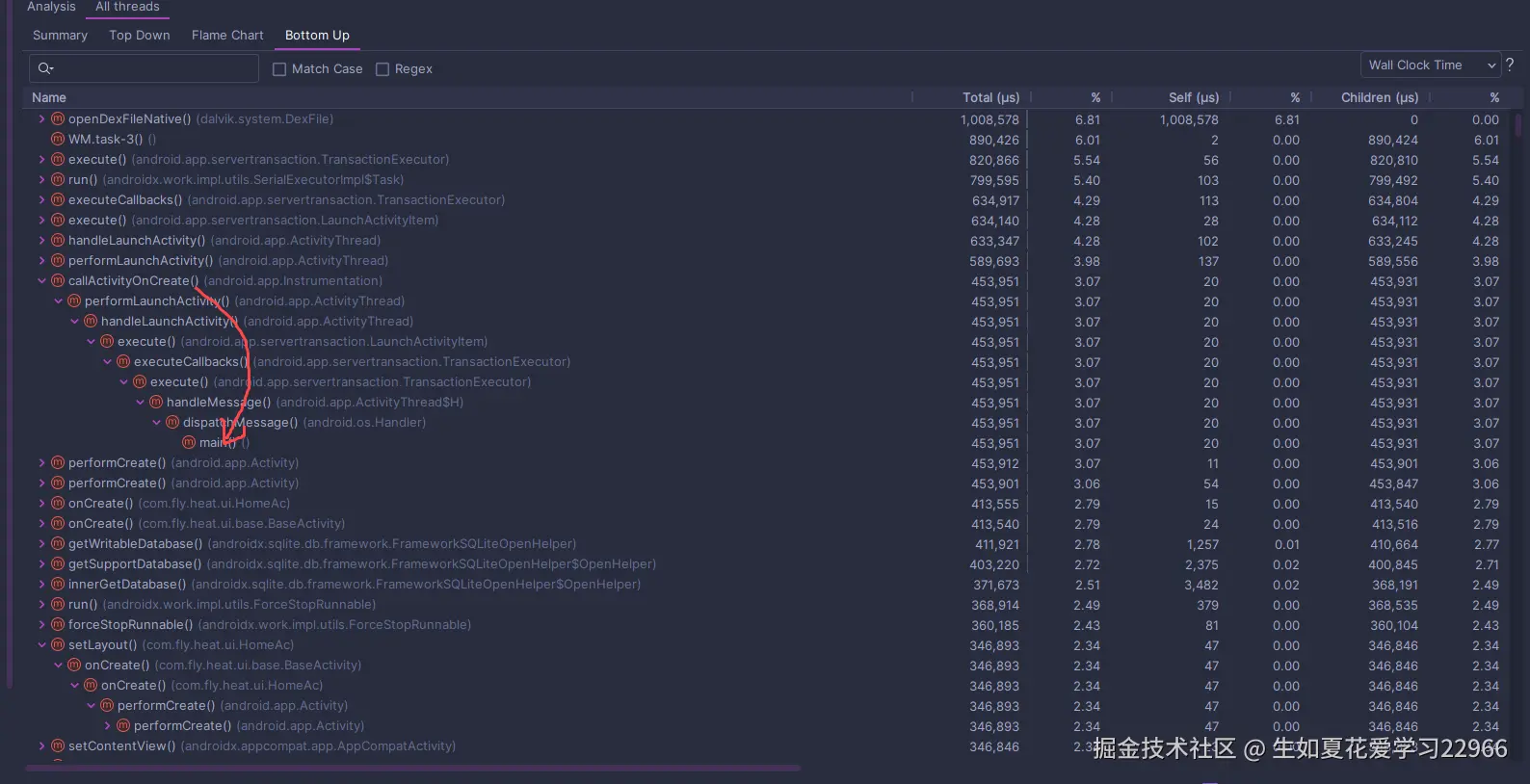Expand the openDexFileNative() row
This screenshot has width=1530, height=784.
click(x=41, y=119)
